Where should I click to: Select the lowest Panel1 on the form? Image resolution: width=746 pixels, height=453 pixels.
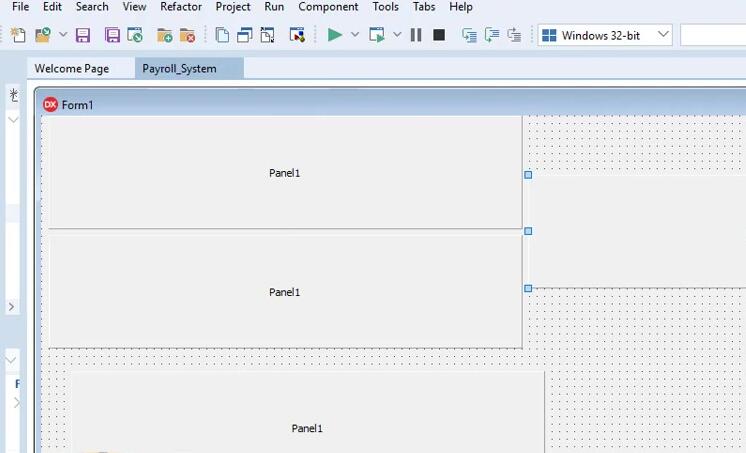pyautogui.click(x=307, y=412)
